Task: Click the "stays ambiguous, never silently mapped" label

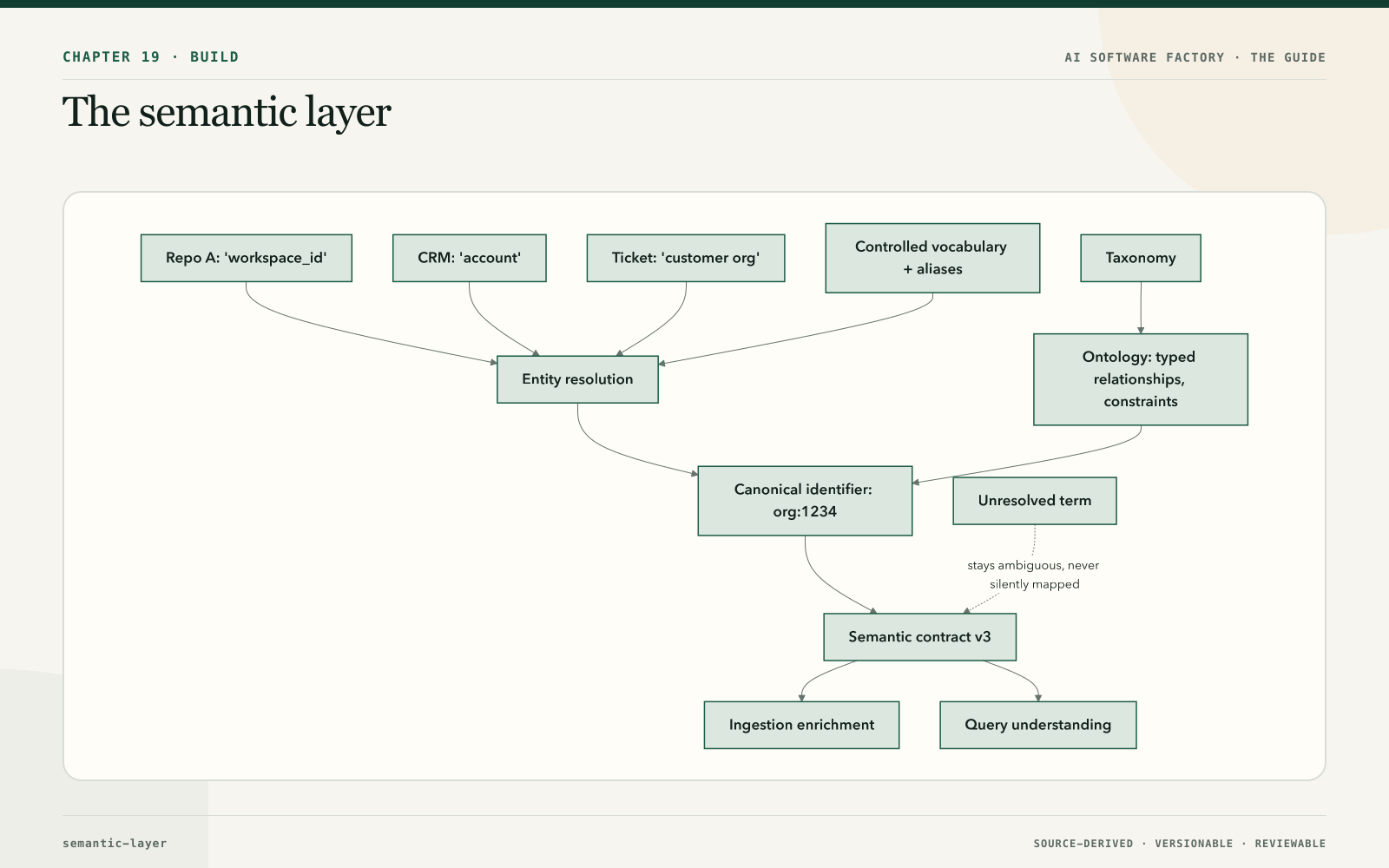Action: [x=1034, y=575]
